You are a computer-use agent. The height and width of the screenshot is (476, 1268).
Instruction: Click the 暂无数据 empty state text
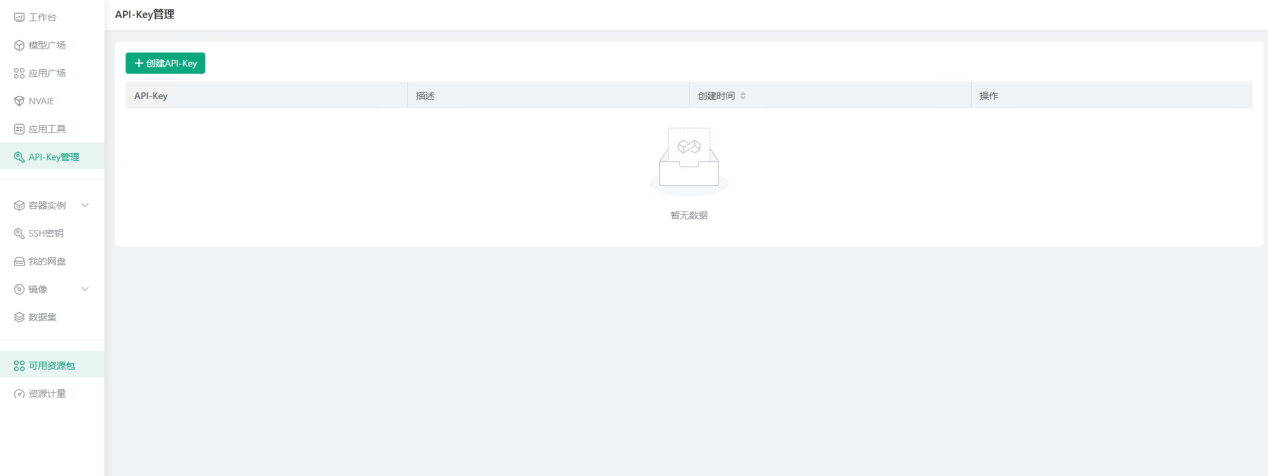[x=688, y=215]
